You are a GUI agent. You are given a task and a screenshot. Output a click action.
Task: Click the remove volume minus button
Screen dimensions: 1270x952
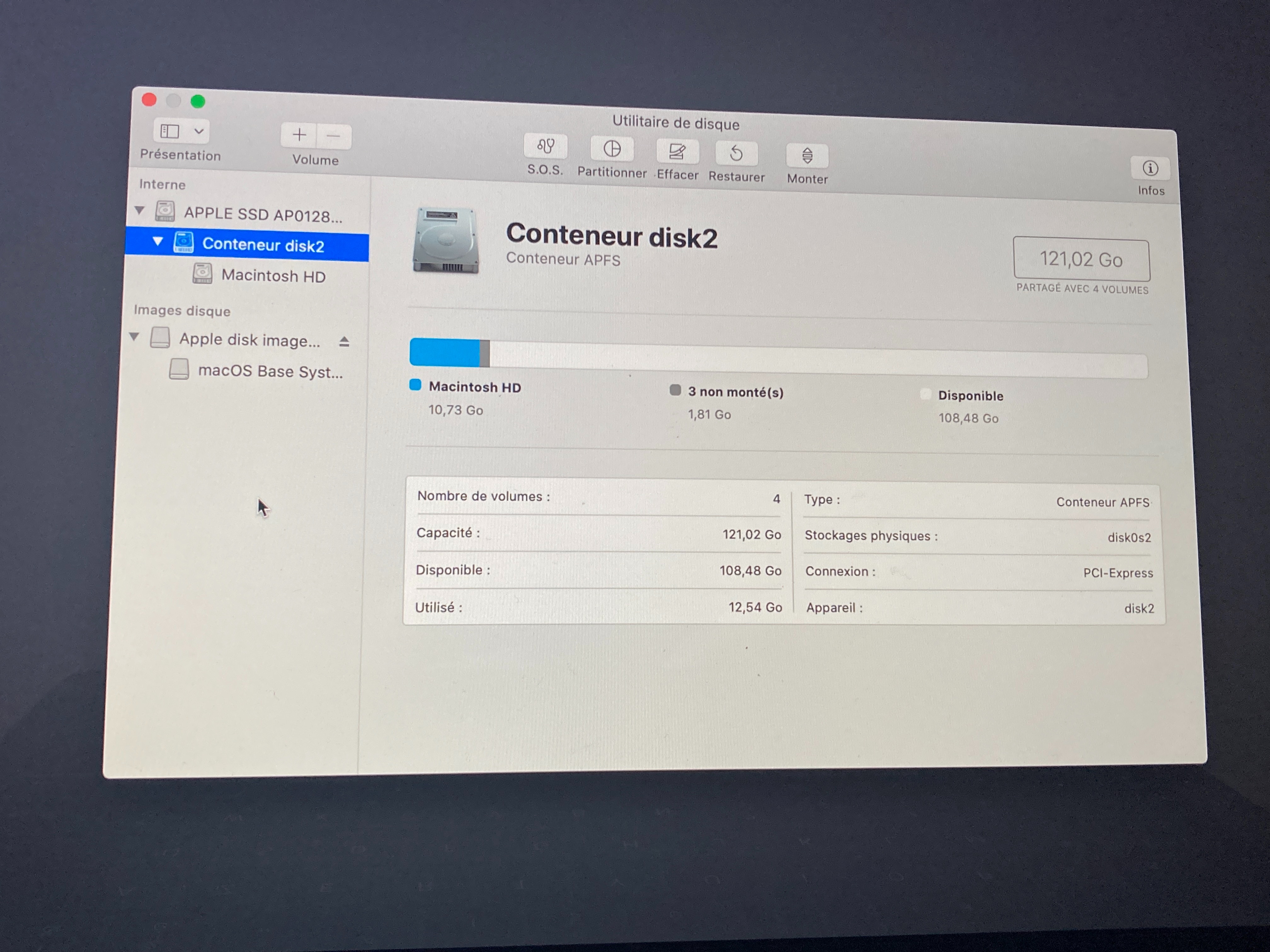click(334, 136)
